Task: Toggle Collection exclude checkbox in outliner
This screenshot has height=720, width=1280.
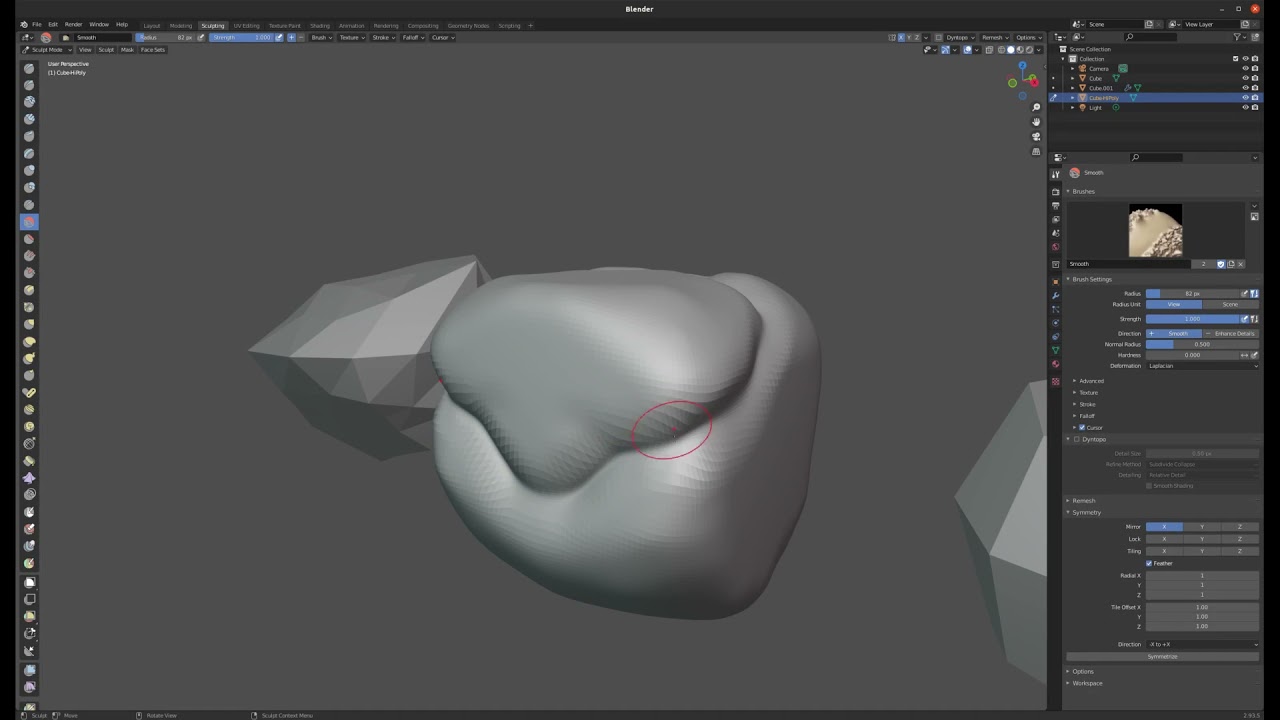Action: [x=1235, y=59]
